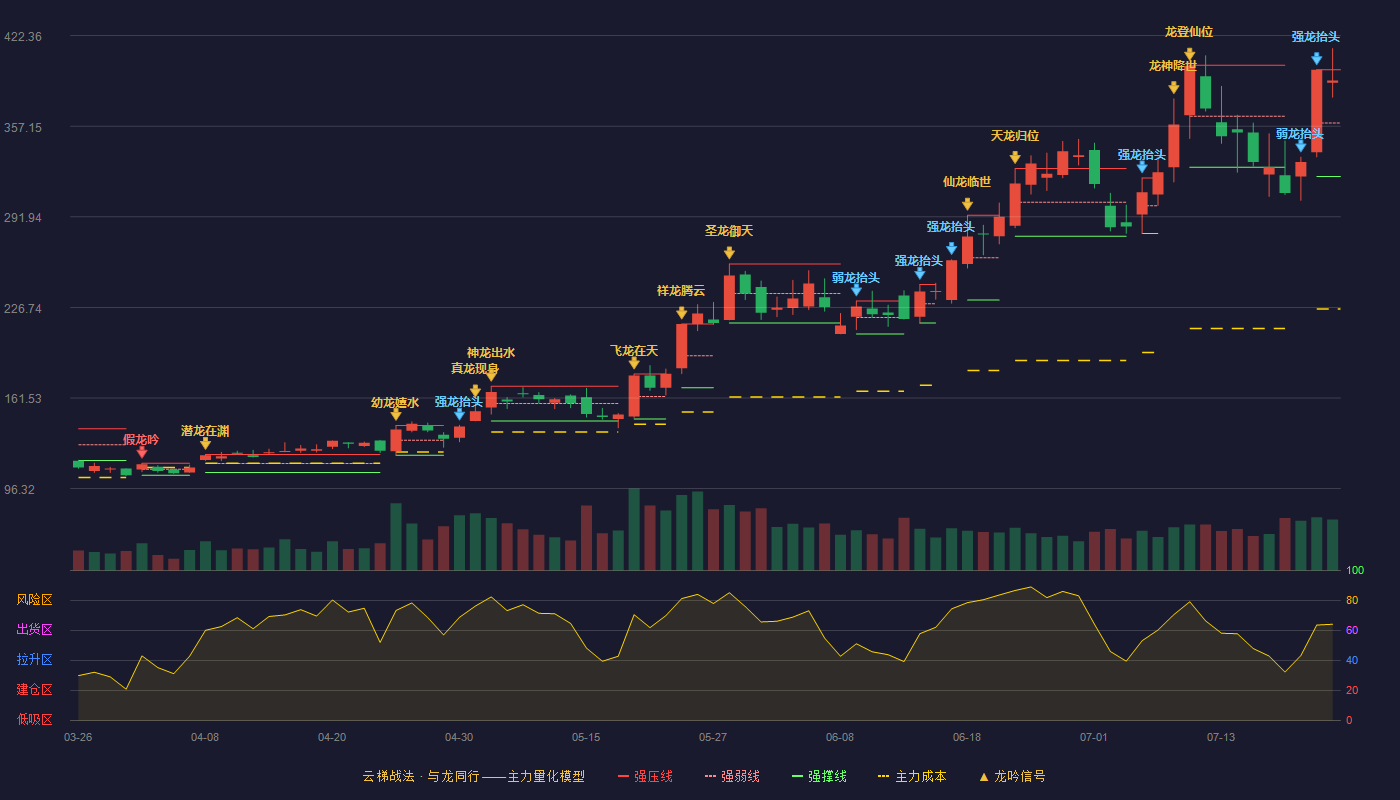This screenshot has width=1400, height=800.
Task: Click the arrow marker below 飞龙在天
Action: tap(634, 363)
